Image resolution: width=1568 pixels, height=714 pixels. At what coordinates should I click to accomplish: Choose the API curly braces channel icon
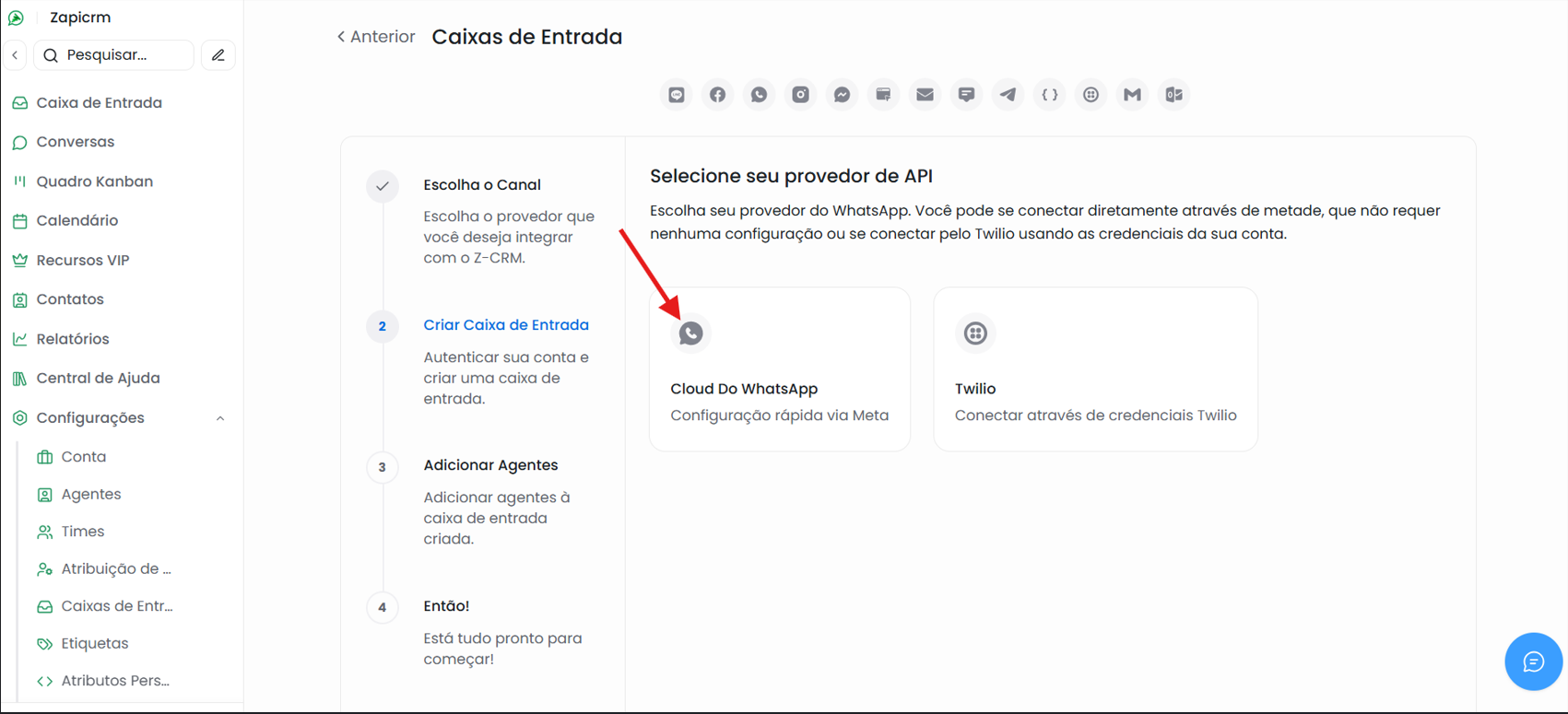coord(1050,95)
